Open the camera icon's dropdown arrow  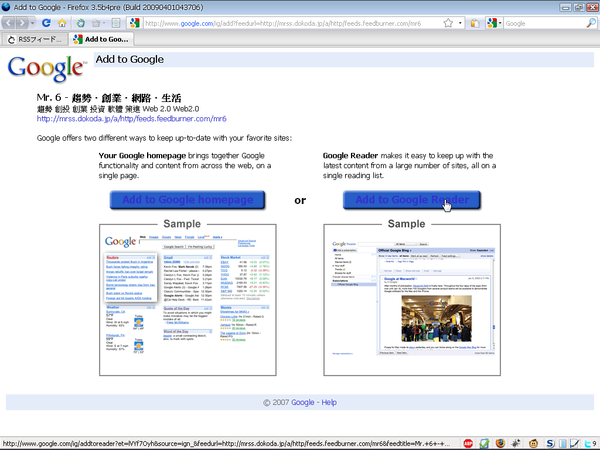[x=104, y=23]
